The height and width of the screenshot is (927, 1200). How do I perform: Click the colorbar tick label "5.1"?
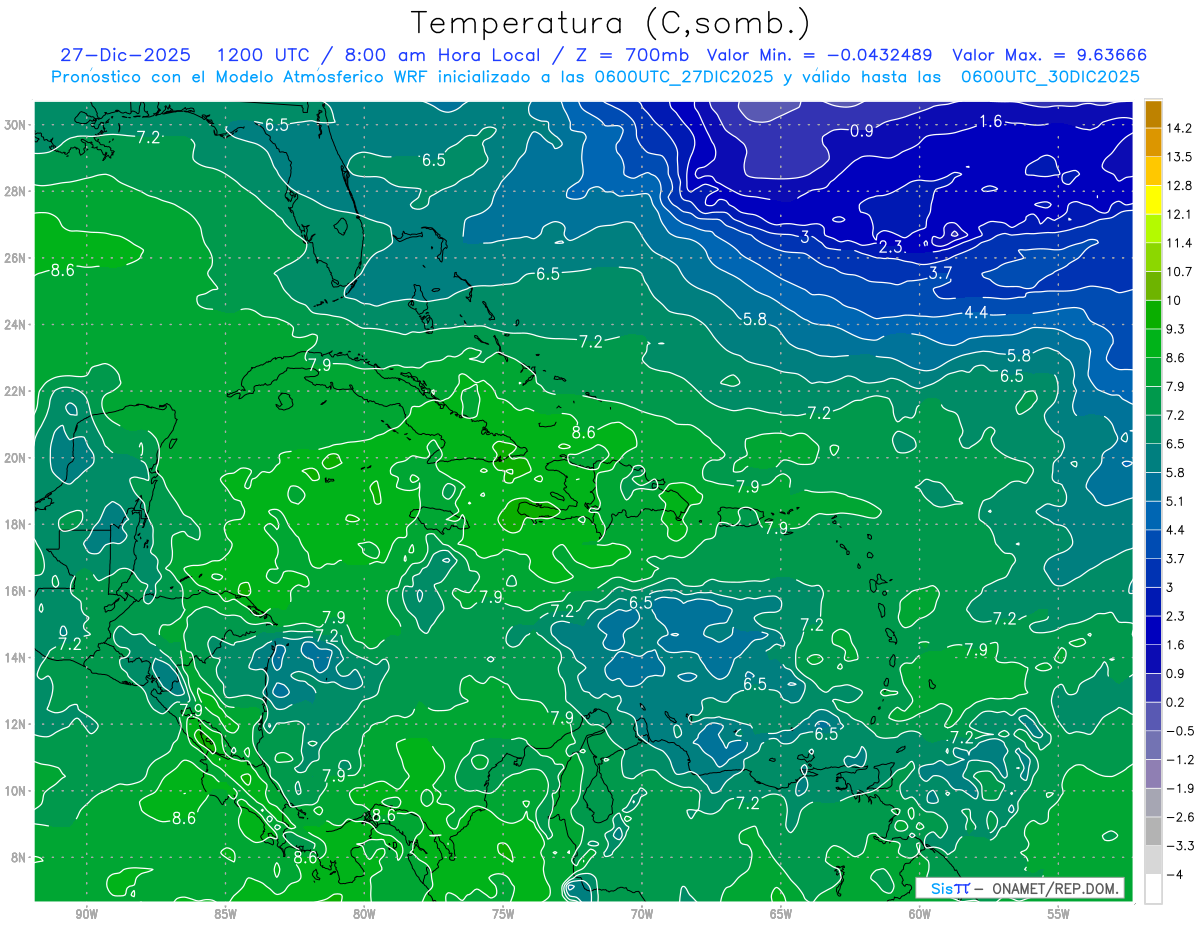[x=1176, y=501]
